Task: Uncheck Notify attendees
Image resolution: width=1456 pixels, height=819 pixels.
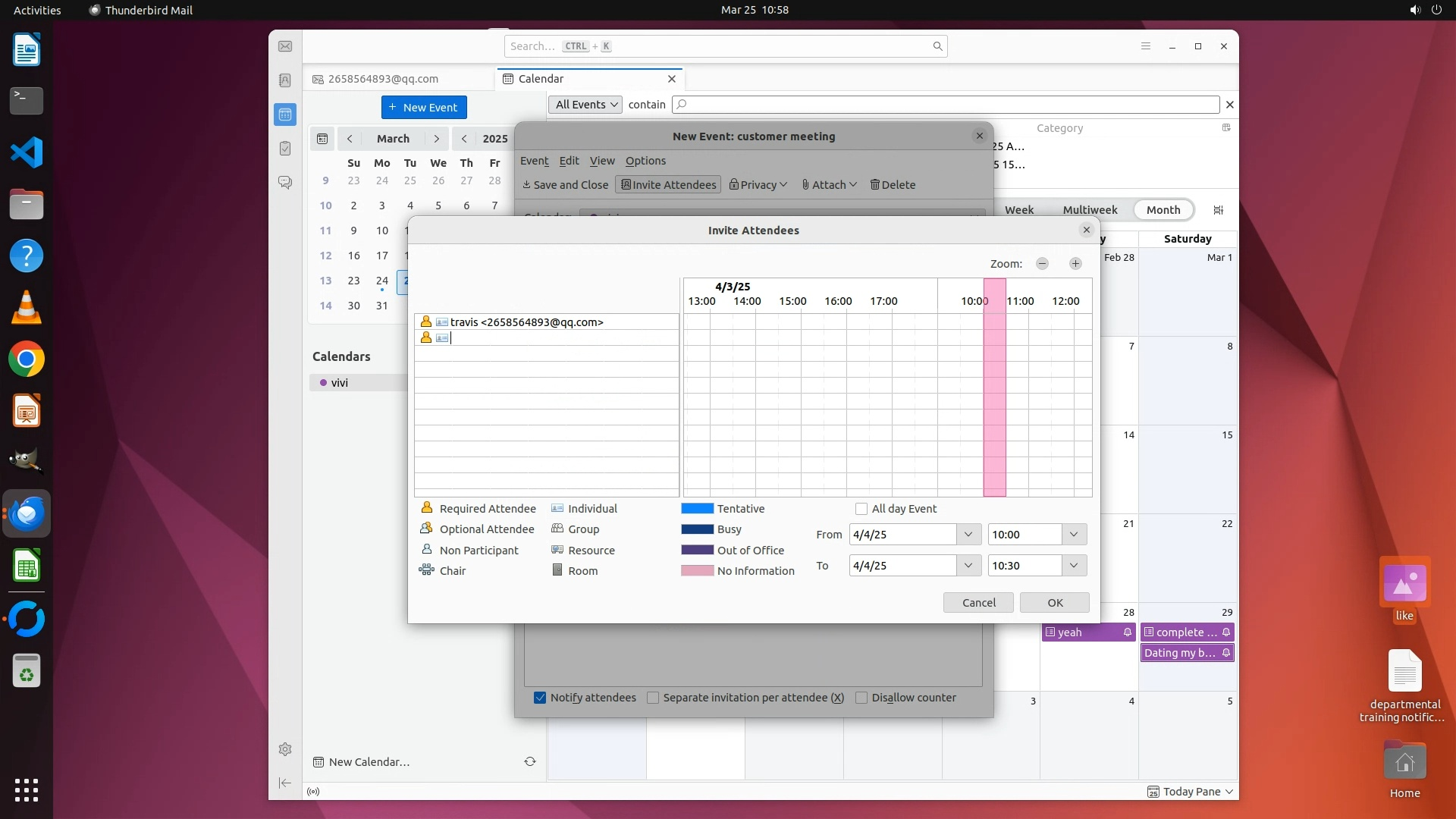Action: [540, 698]
